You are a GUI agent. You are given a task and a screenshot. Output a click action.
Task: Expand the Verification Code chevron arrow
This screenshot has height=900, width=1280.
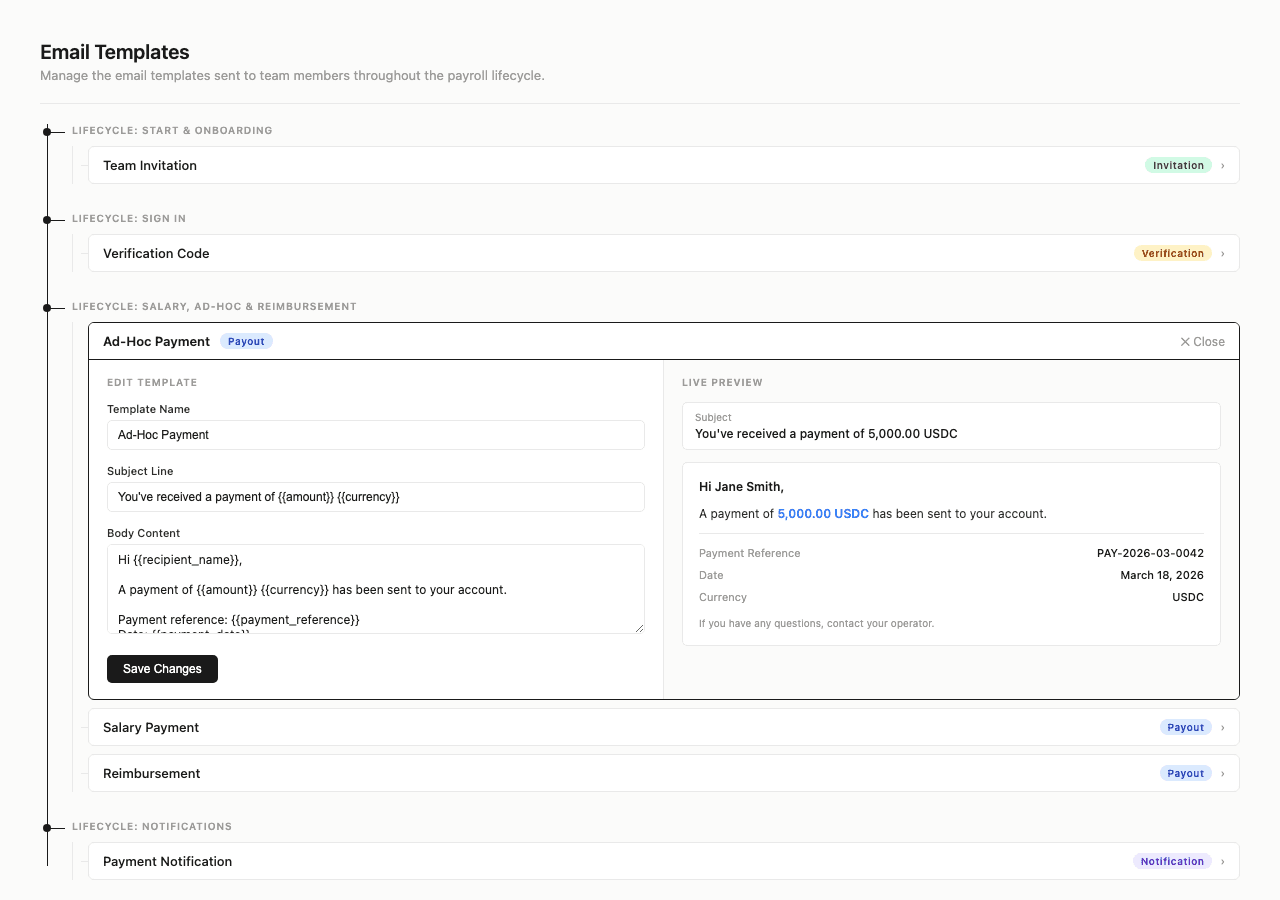pos(1222,254)
